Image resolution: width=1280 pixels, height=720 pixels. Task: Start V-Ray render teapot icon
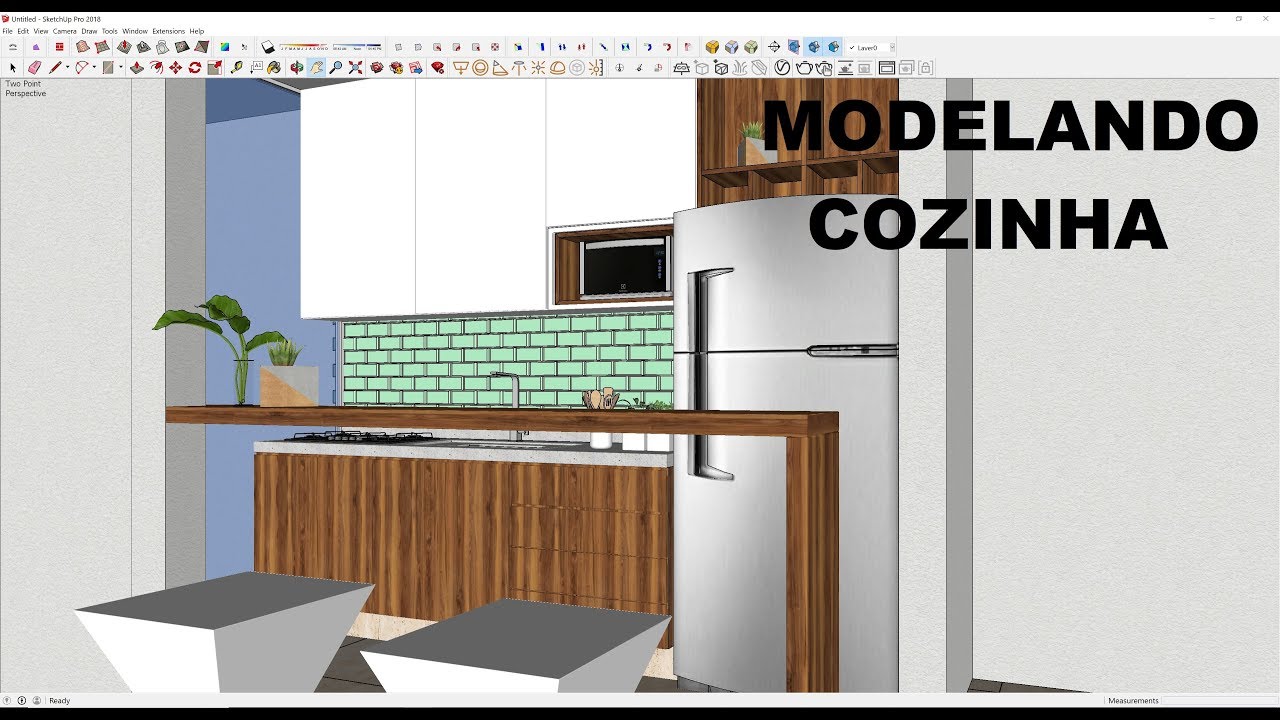click(804, 67)
